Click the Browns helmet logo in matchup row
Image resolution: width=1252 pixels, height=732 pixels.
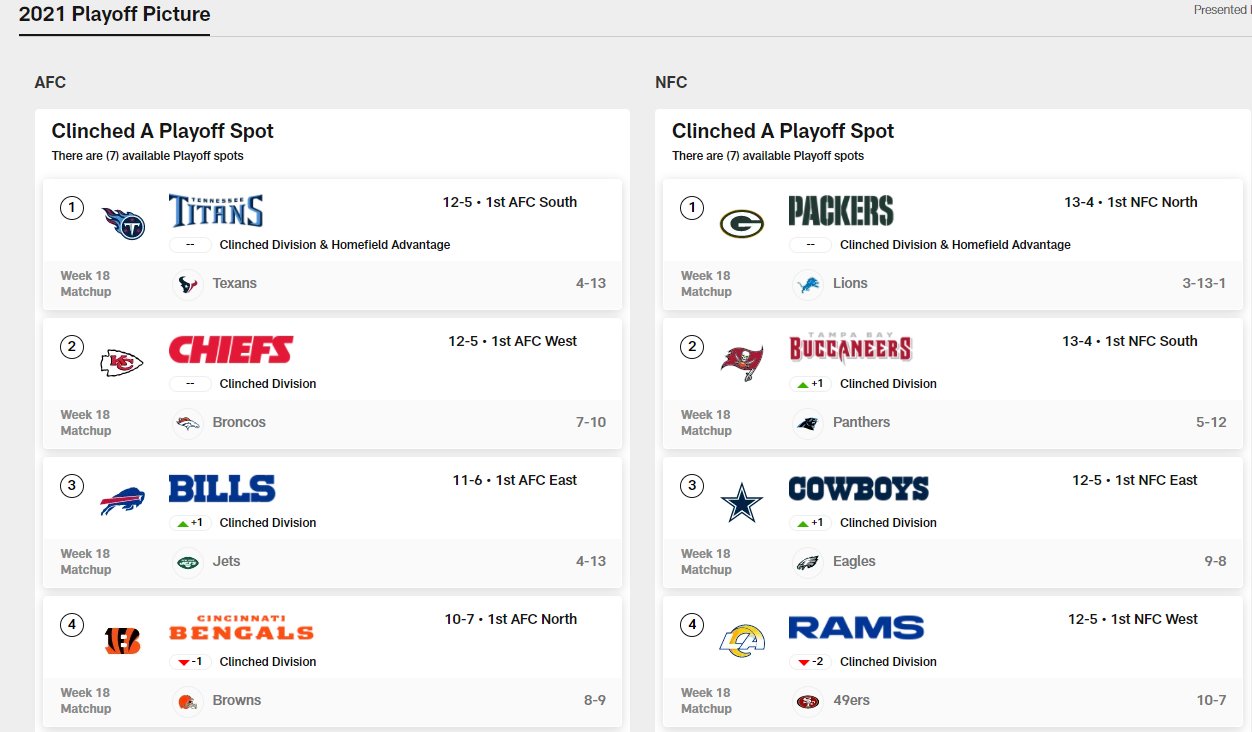tap(187, 701)
